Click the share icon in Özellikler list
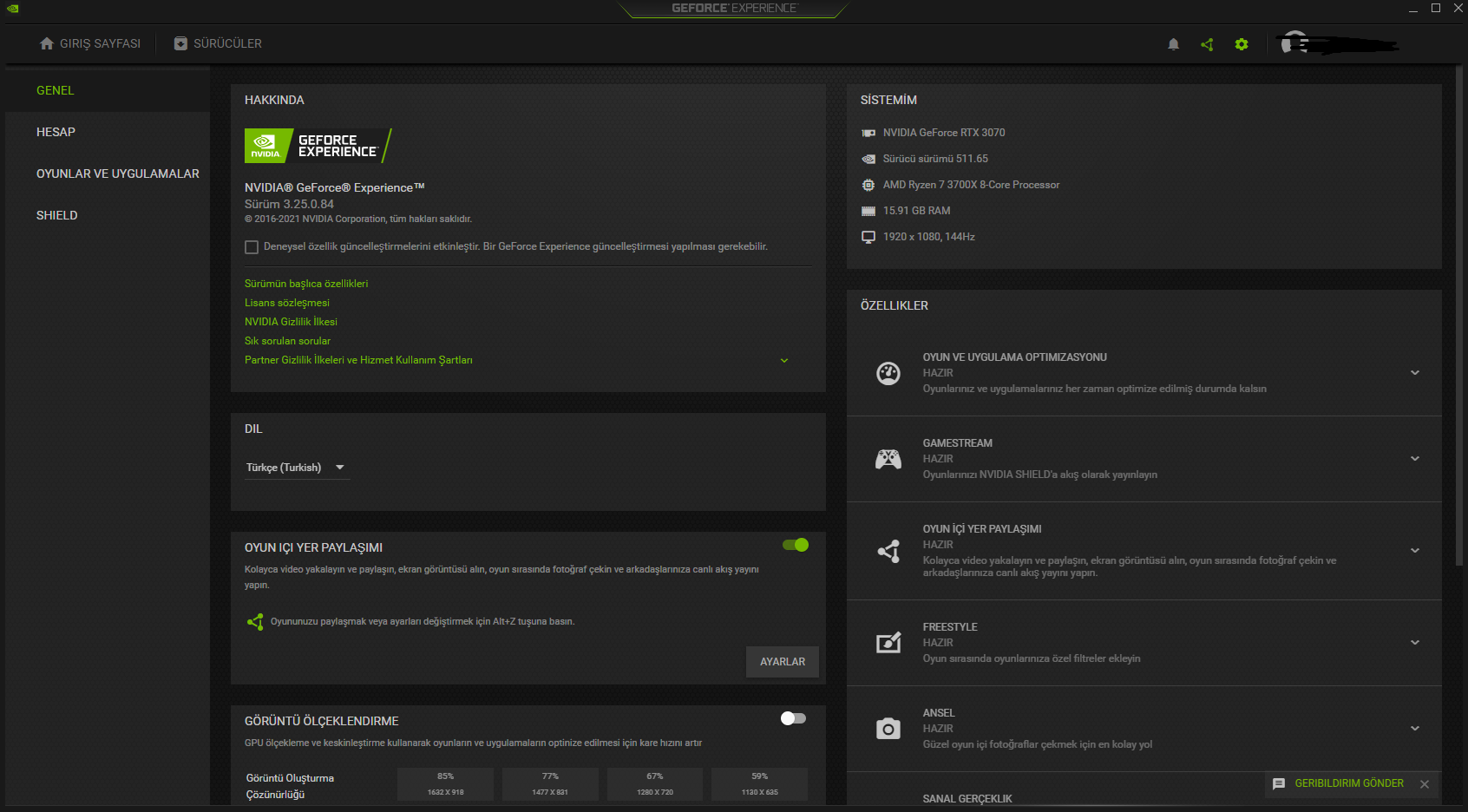Screen dimensions: 1468x812 tap(888, 551)
